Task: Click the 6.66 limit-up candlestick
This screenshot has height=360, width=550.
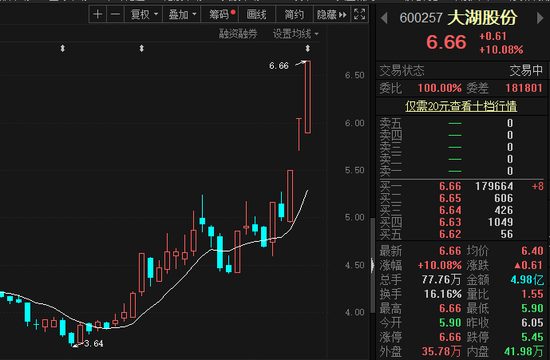Action: click(308, 97)
